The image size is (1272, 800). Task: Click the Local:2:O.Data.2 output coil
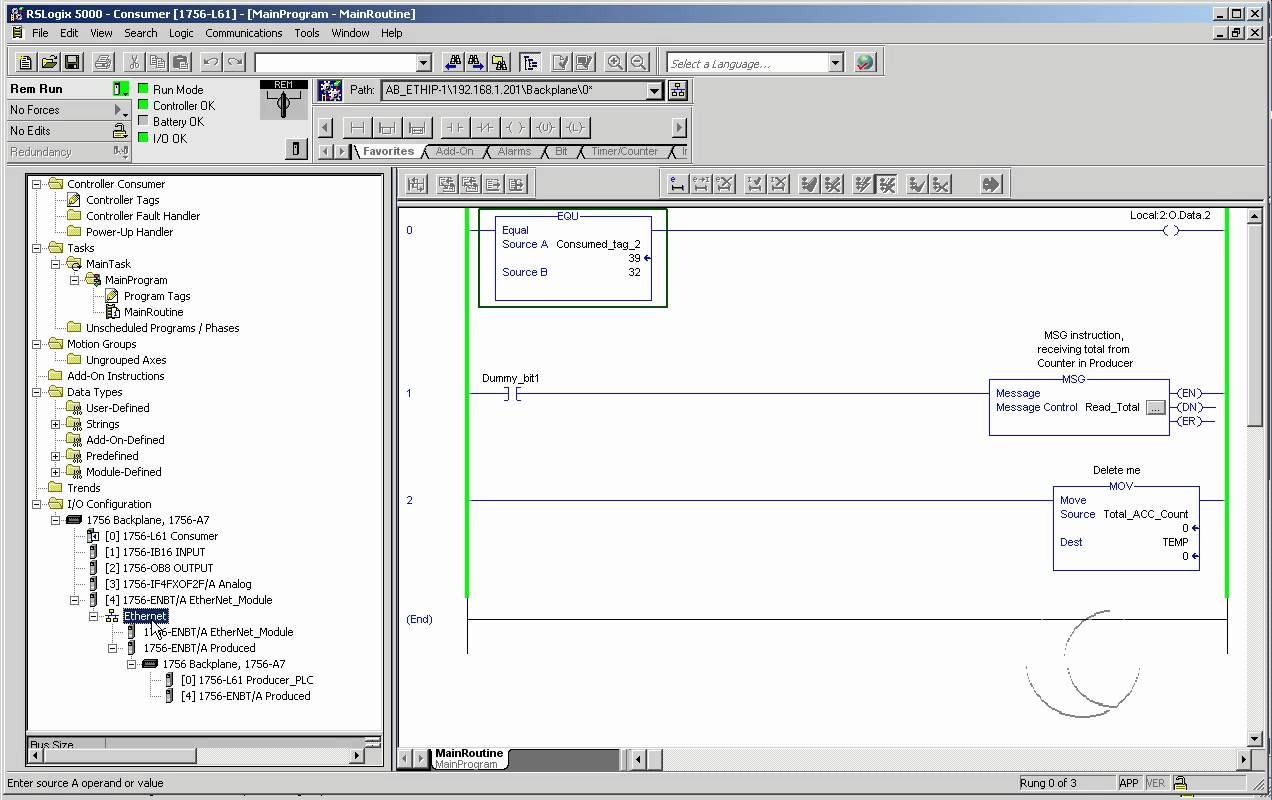(x=1170, y=230)
